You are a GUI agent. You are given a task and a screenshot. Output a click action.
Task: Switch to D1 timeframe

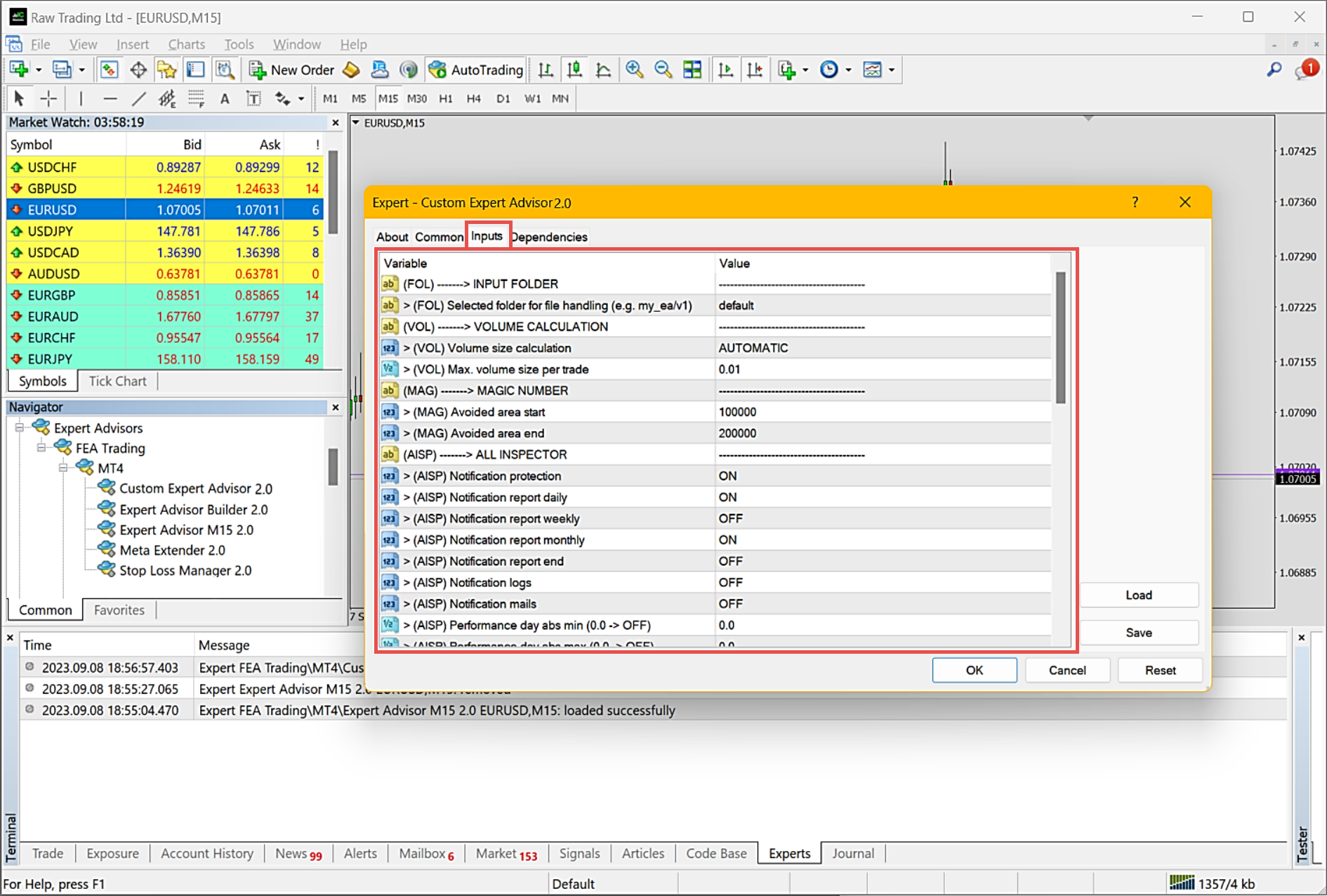pyautogui.click(x=503, y=98)
